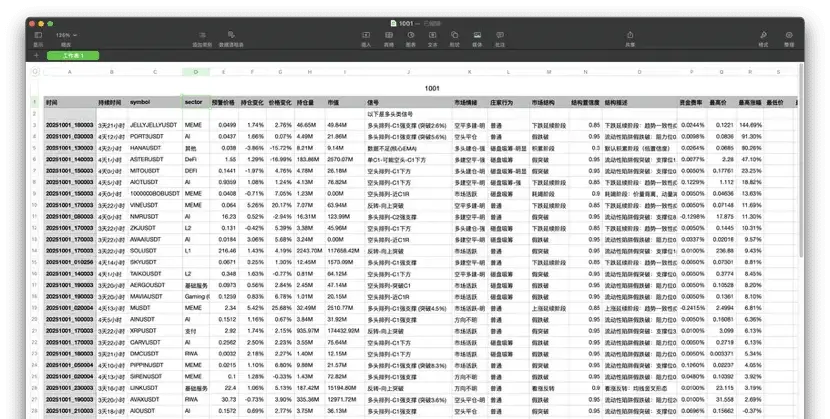
Task: Select the LINKUSDT symbol cell
Action: (x=156, y=388)
